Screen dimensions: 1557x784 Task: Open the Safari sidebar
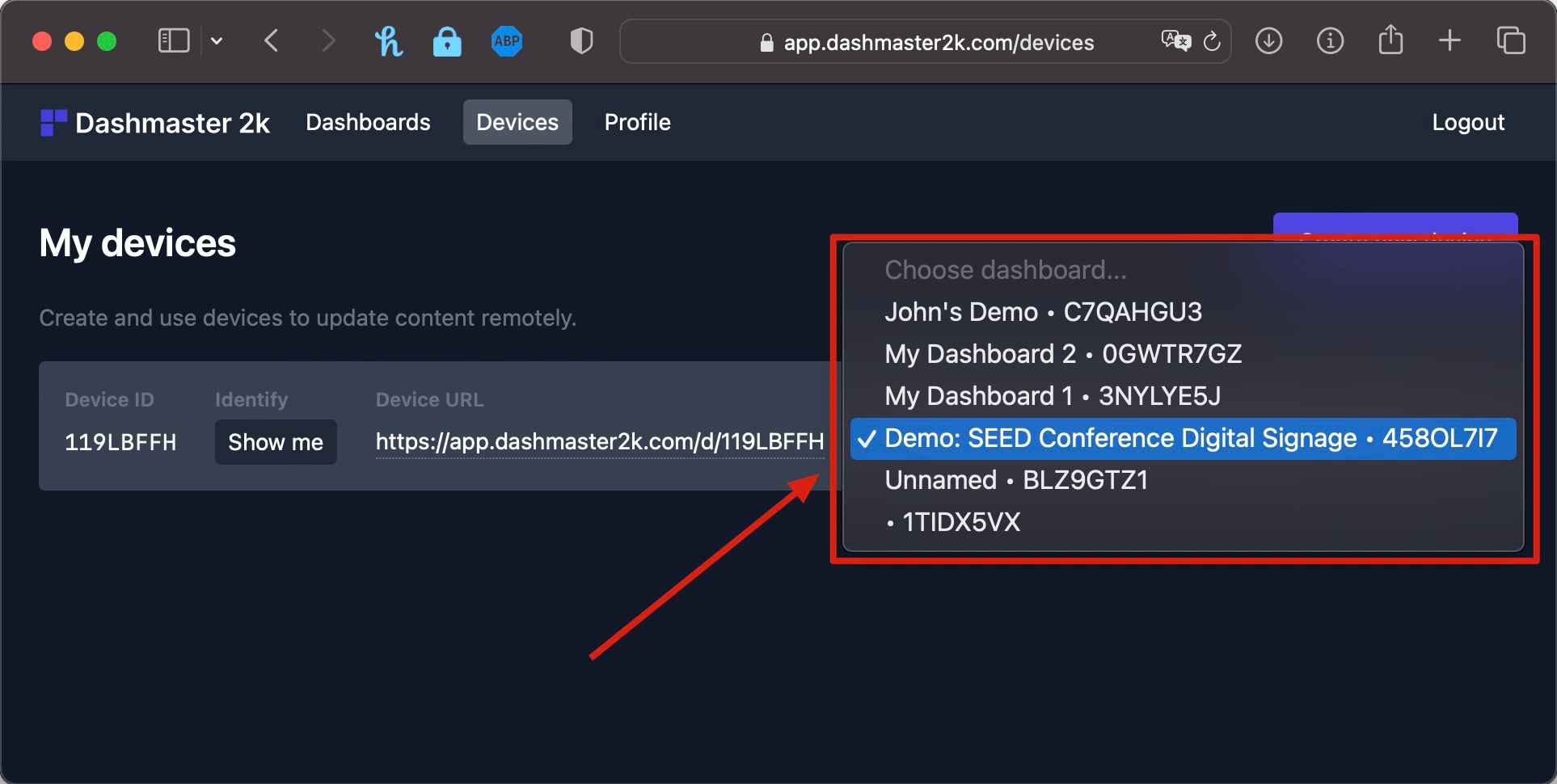point(172,40)
